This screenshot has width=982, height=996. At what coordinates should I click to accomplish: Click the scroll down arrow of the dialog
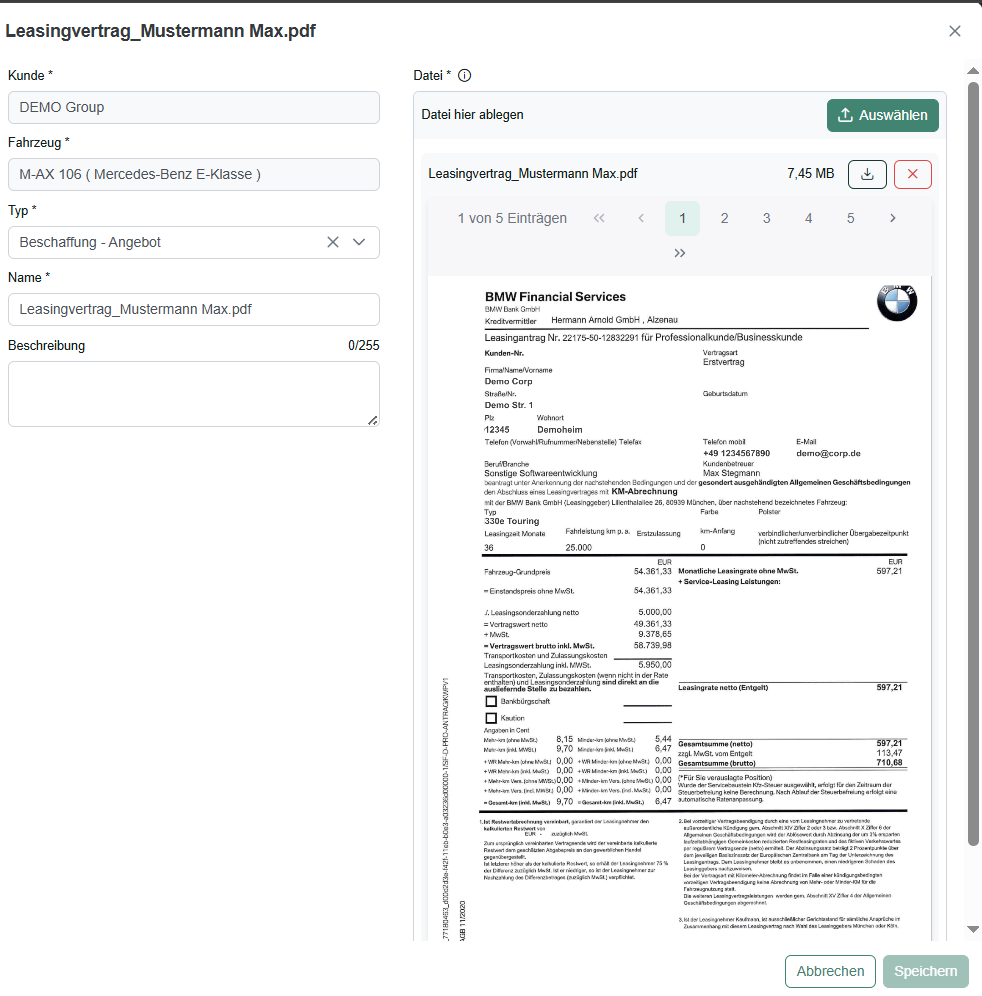(x=972, y=929)
